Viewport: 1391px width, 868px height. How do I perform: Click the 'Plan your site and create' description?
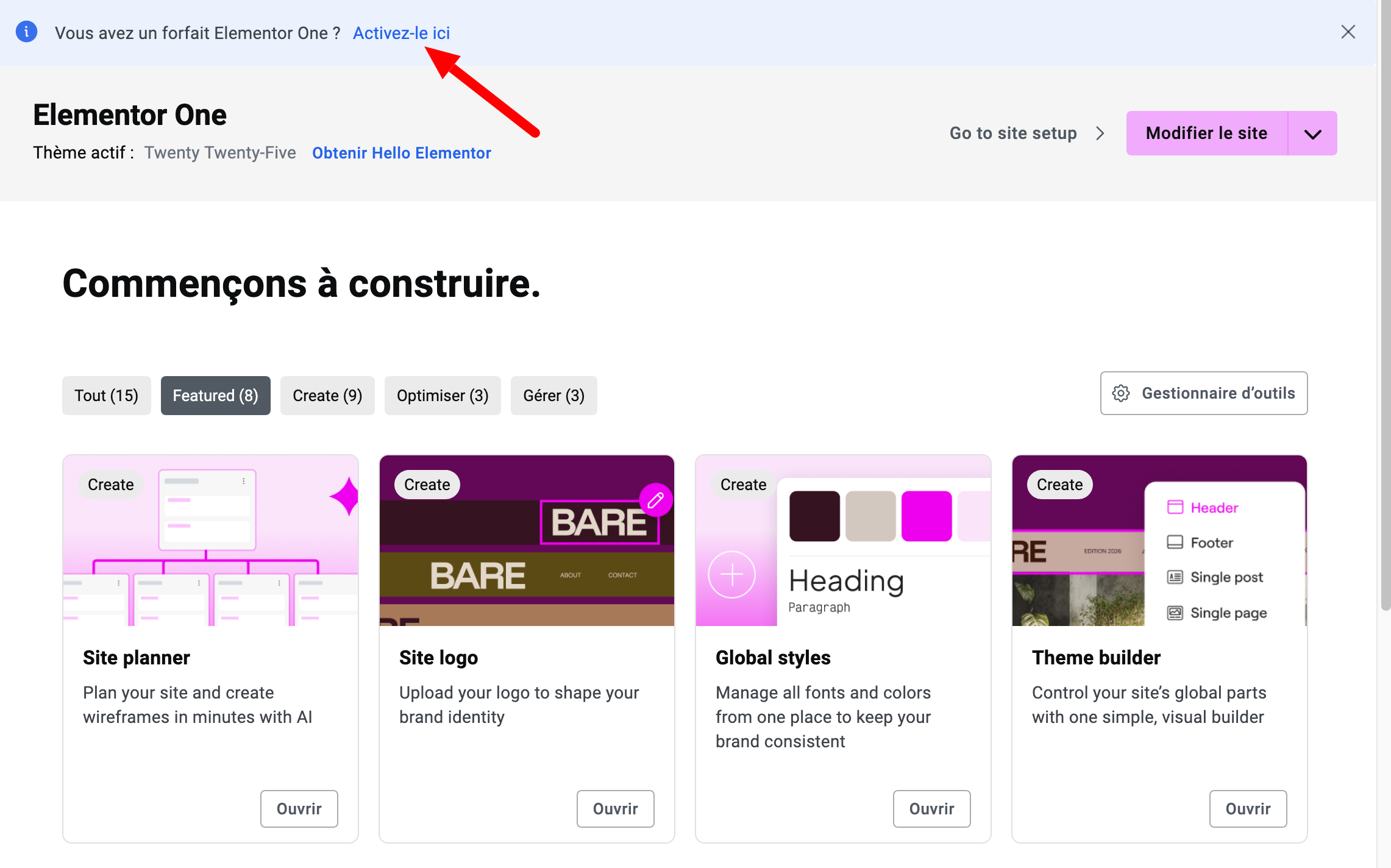(197, 705)
